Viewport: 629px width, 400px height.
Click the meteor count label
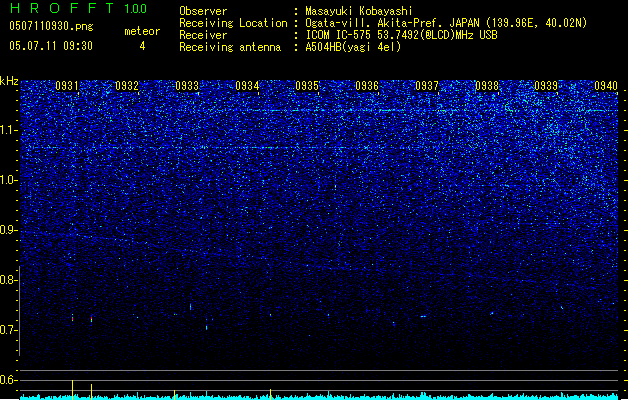tap(142, 31)
